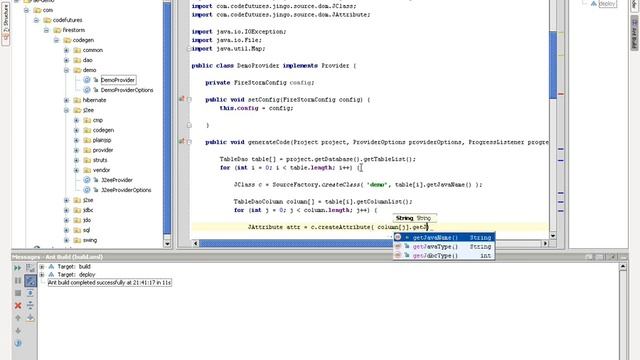The height and width of the screenshot is (360, 640).
Task: Expand the jdbc package
Action: click(x=67, y=210)
